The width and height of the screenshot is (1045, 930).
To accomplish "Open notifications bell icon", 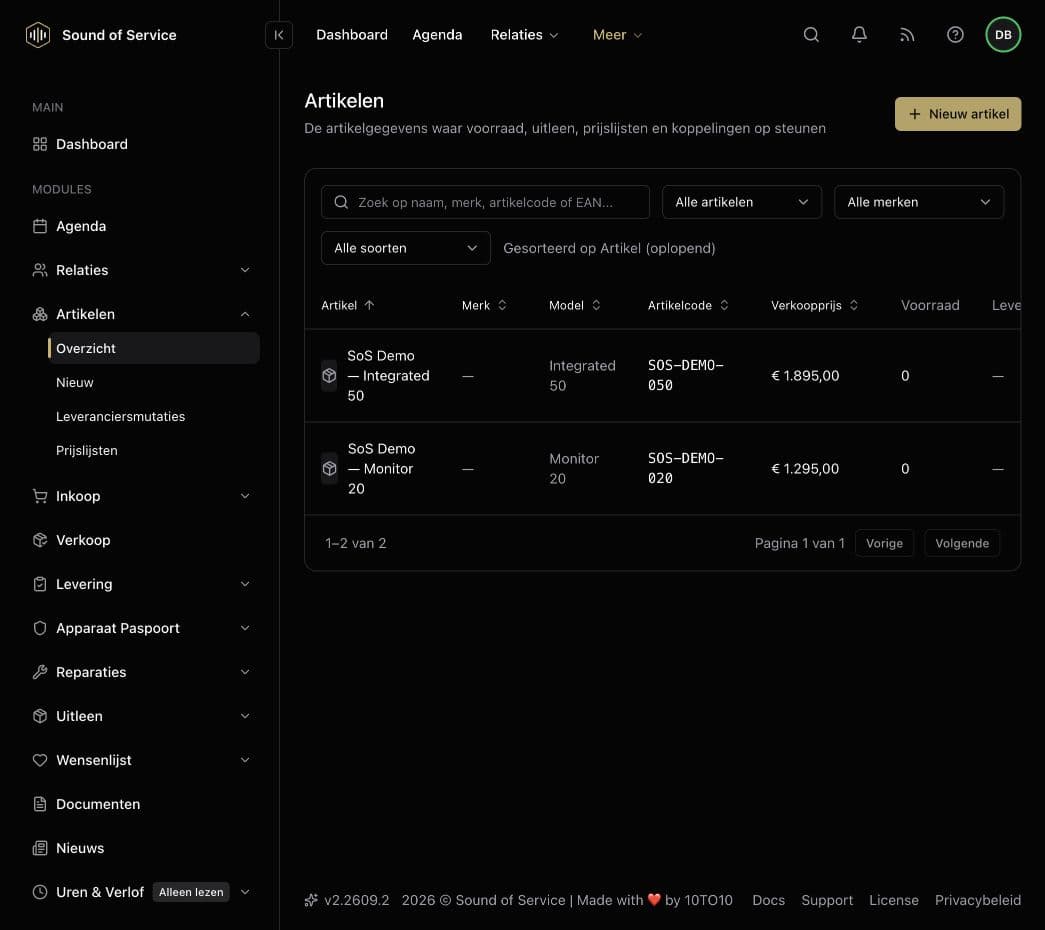I will (x=859, y=35).
